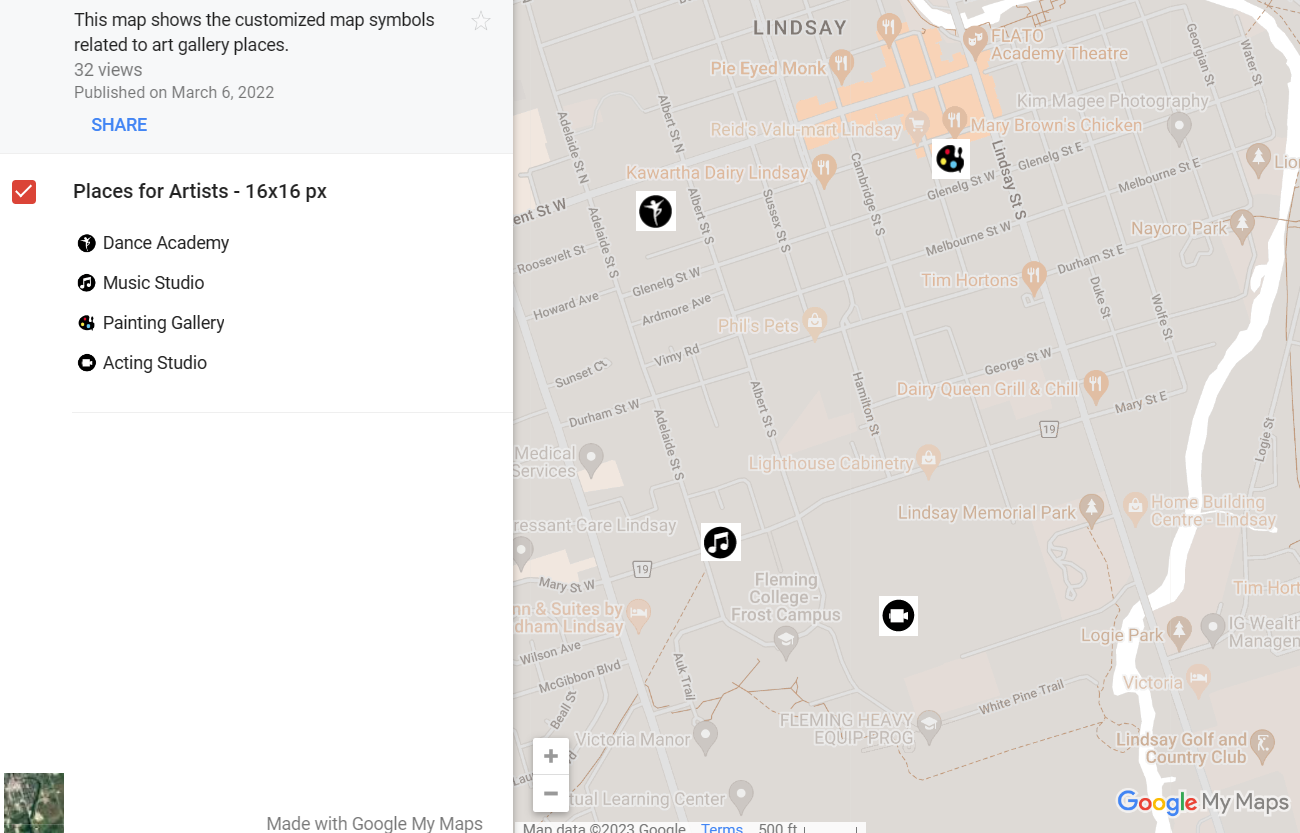
Task: Click the Phil's Pets shop pin
Action: [815, 321]
